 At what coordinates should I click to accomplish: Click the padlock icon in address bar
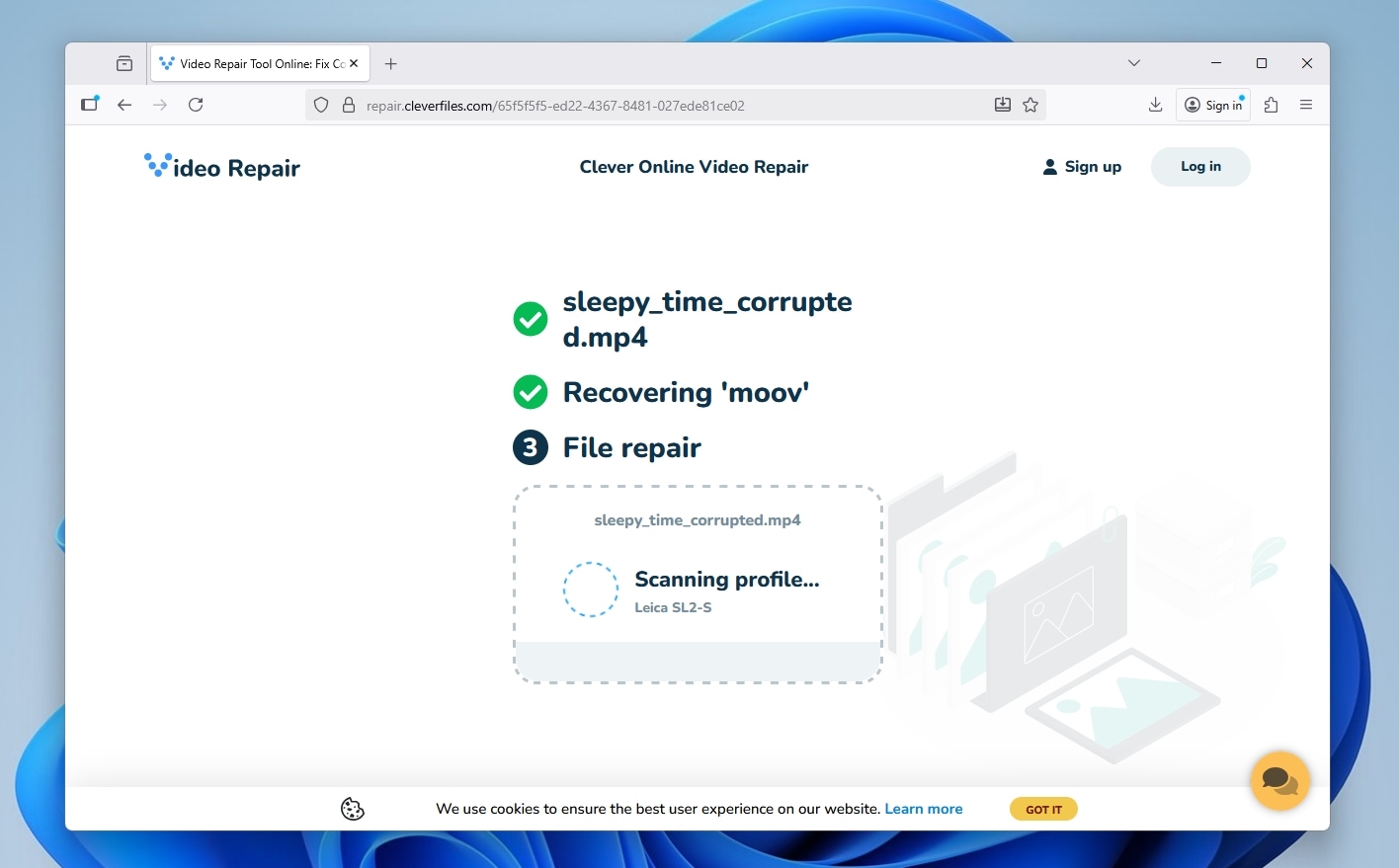pyautogui.click(x=349, y=105)
